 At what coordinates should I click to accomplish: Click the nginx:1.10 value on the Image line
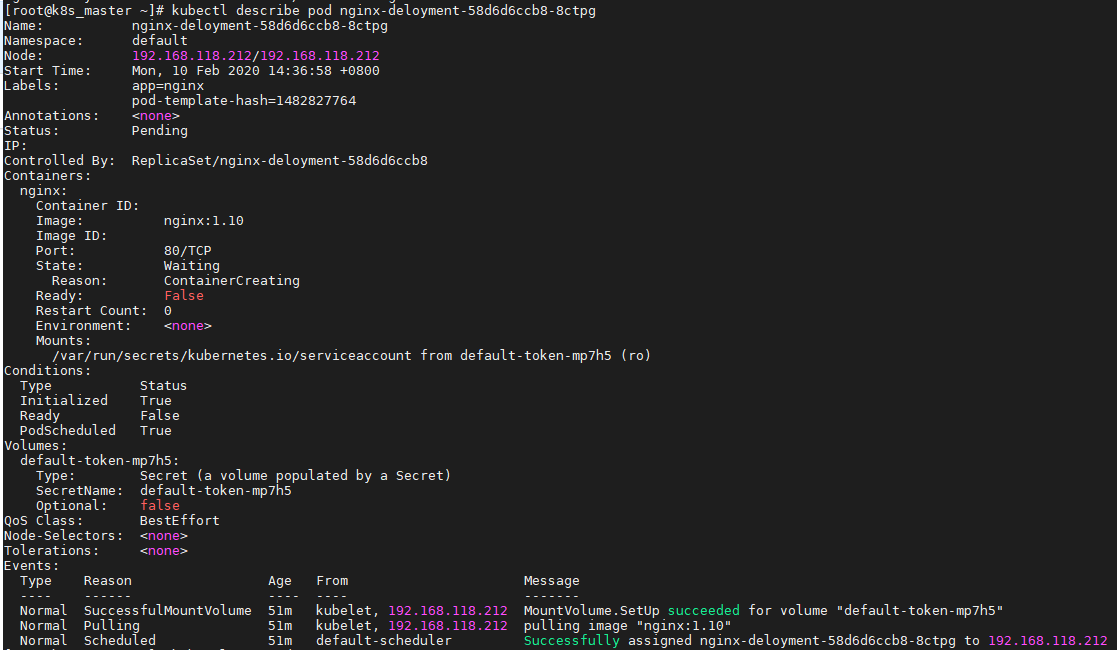pos(203,221)
